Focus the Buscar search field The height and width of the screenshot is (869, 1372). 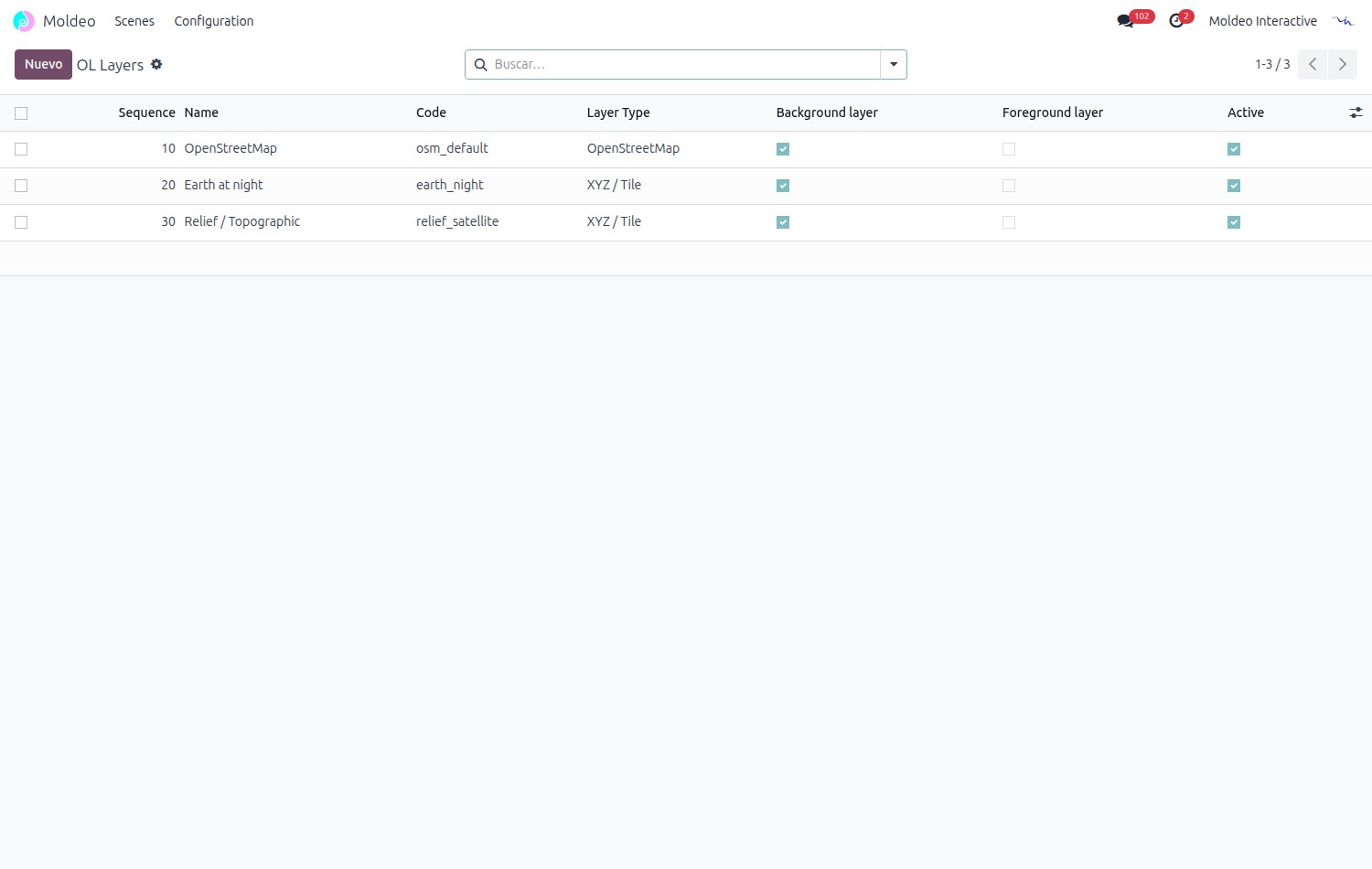coord(684,64)
